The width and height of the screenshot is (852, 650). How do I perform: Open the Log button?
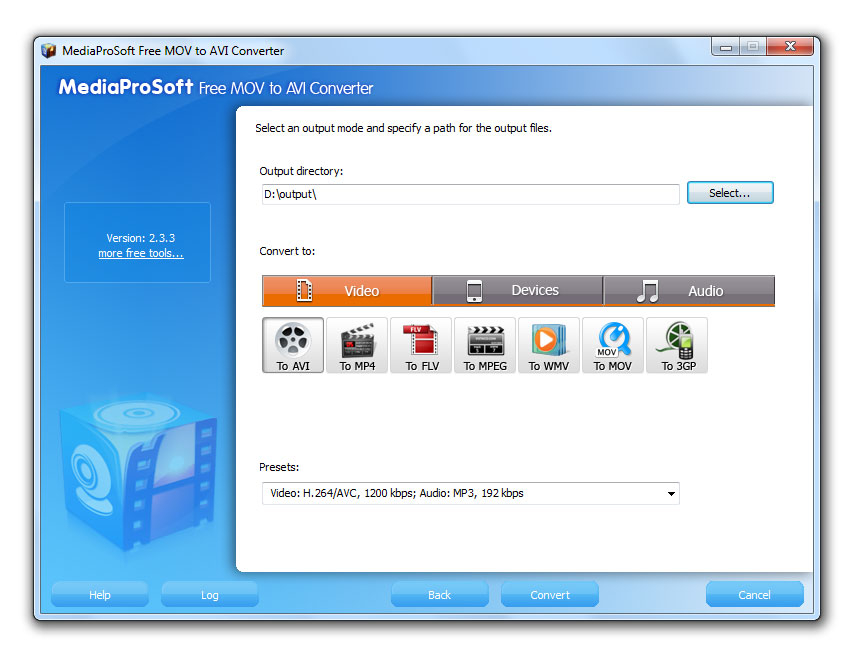pyautogui.click(x=210, y=595)
